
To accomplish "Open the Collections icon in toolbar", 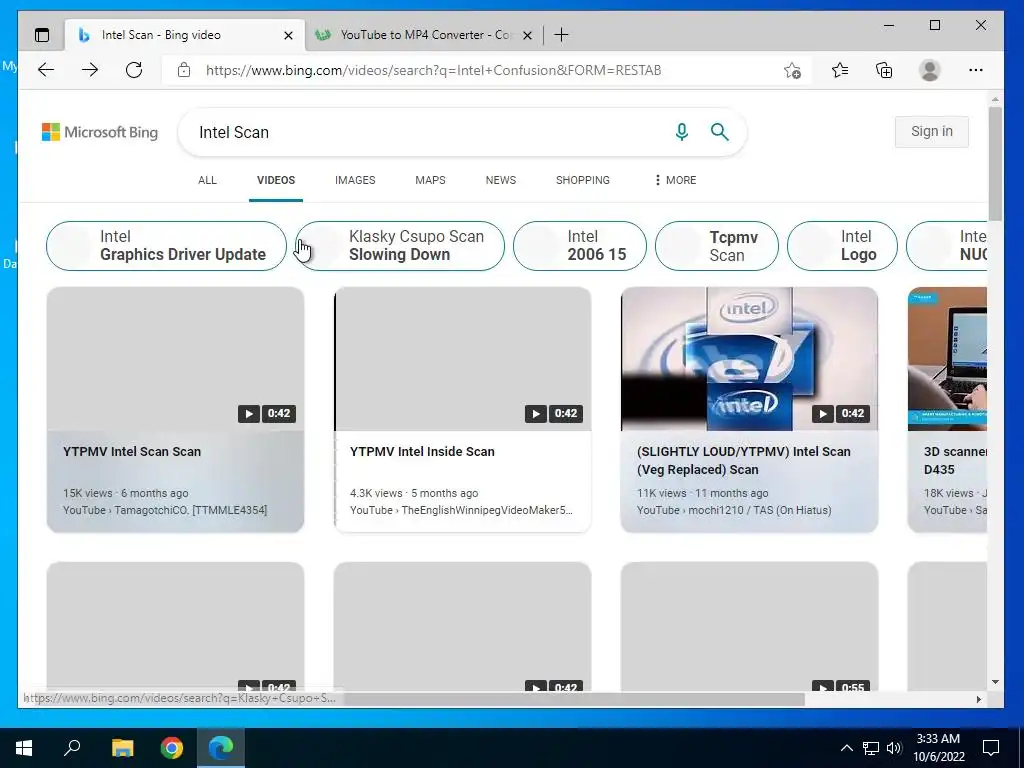I will tap(884, 70).
